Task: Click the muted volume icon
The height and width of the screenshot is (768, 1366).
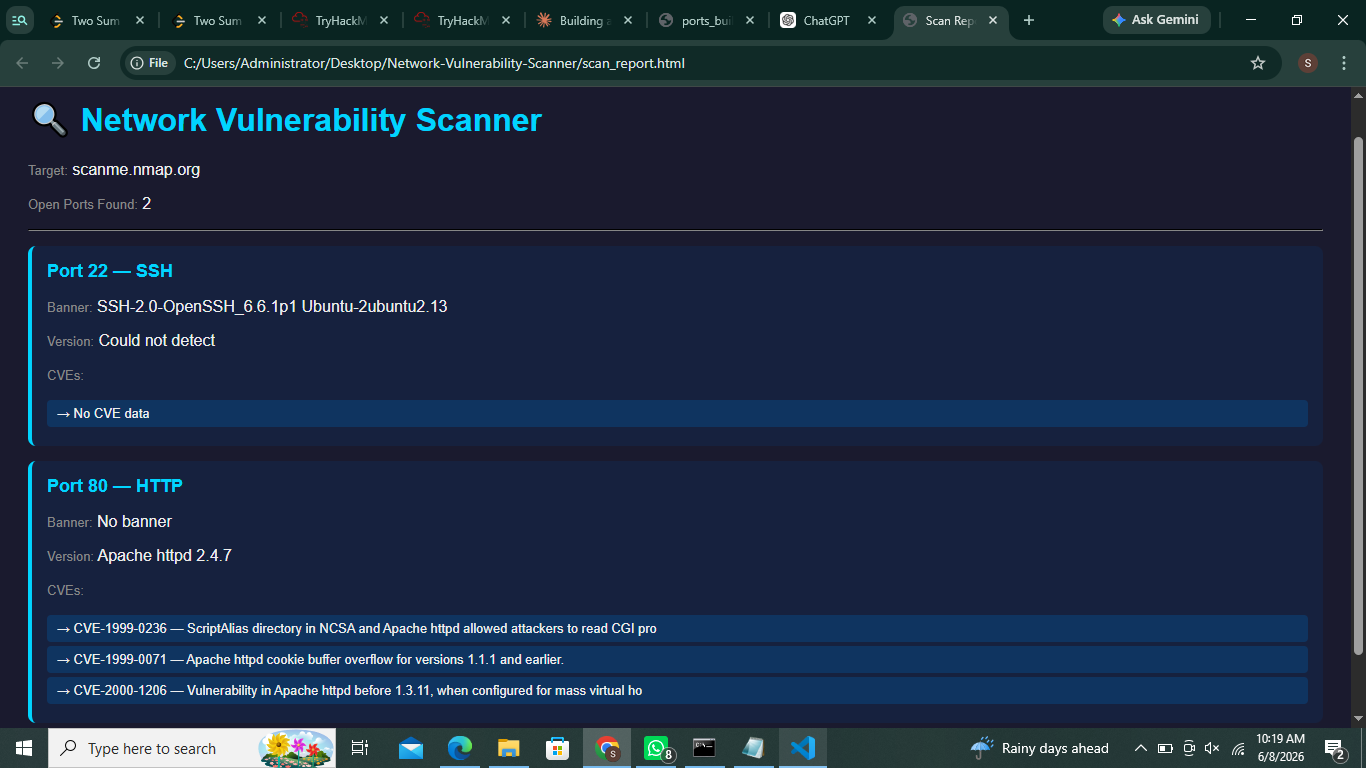Action: point(1213,748)
